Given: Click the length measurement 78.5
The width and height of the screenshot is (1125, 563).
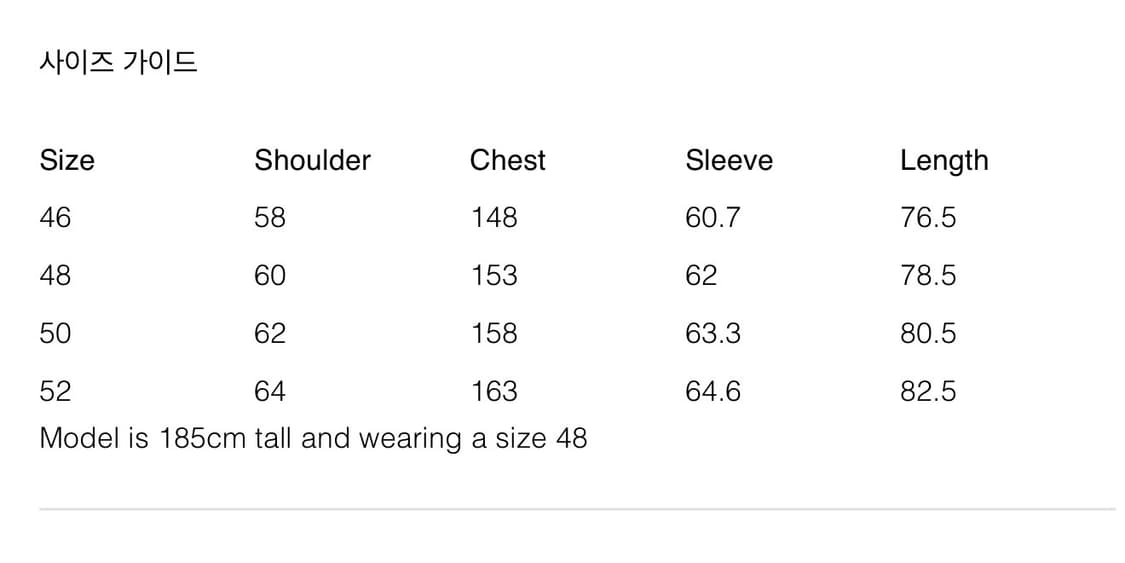Looking at the screenshot, I should pyautogui.click(x=928, y=275).
